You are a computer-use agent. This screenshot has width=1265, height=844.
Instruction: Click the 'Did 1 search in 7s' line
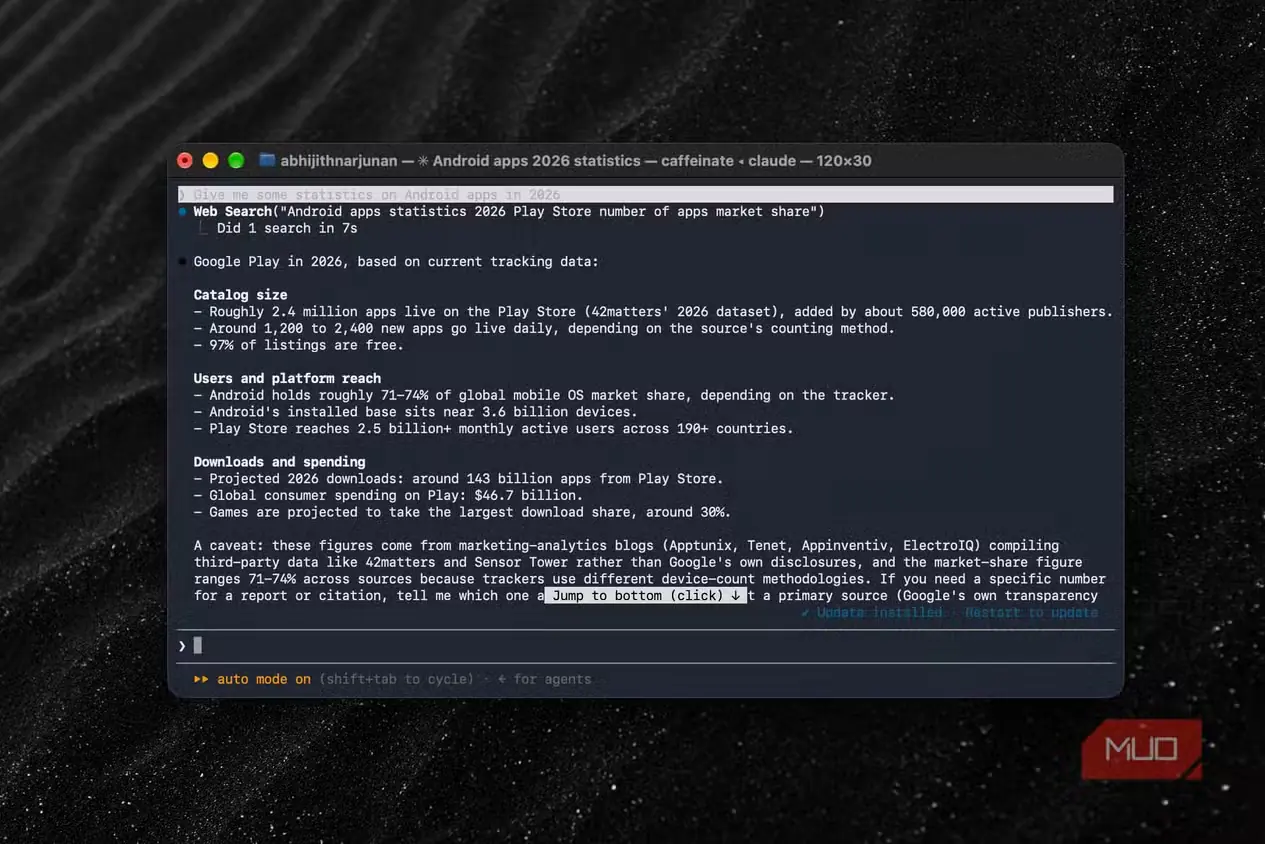click(287, 228)
